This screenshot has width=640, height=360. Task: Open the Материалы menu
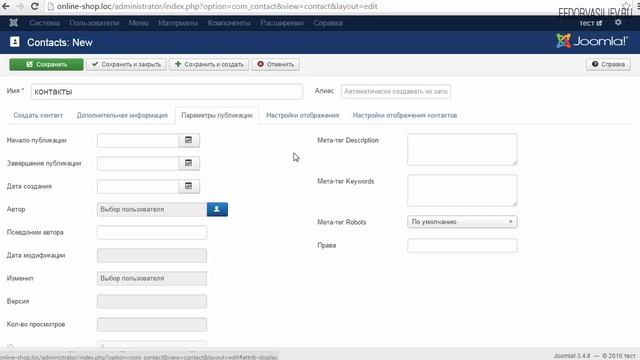point(178,23)
